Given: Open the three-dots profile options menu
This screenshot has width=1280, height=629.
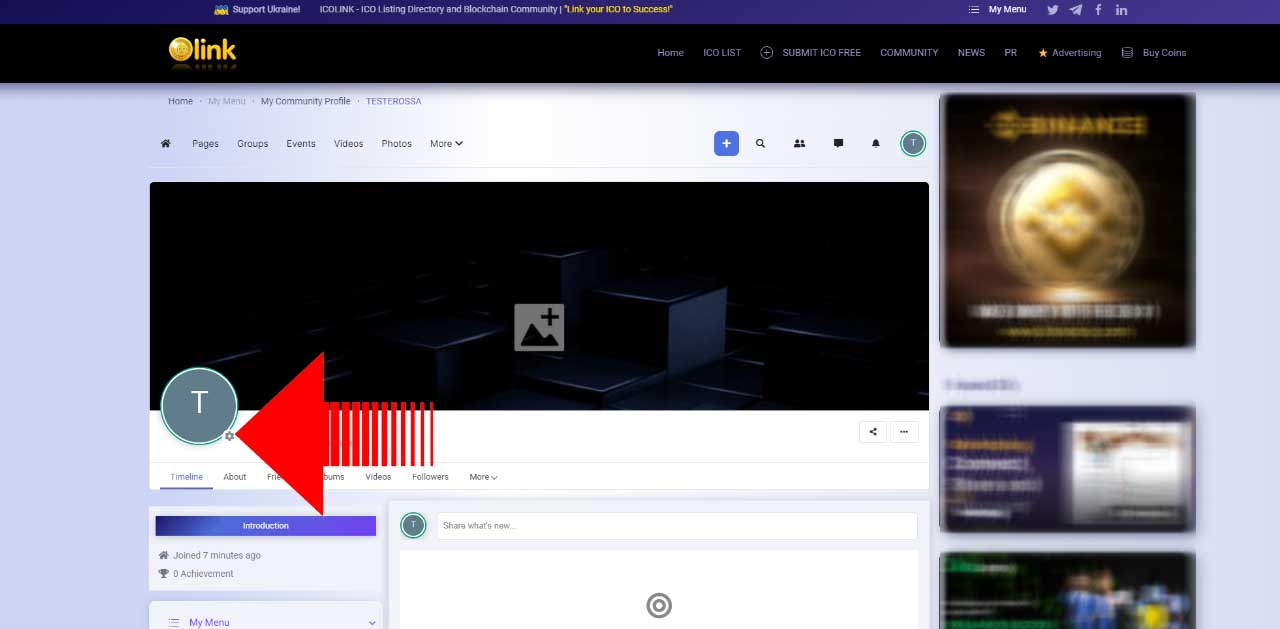Looking at the screenshot, I should pyautogui.click(x=903, y=432).
